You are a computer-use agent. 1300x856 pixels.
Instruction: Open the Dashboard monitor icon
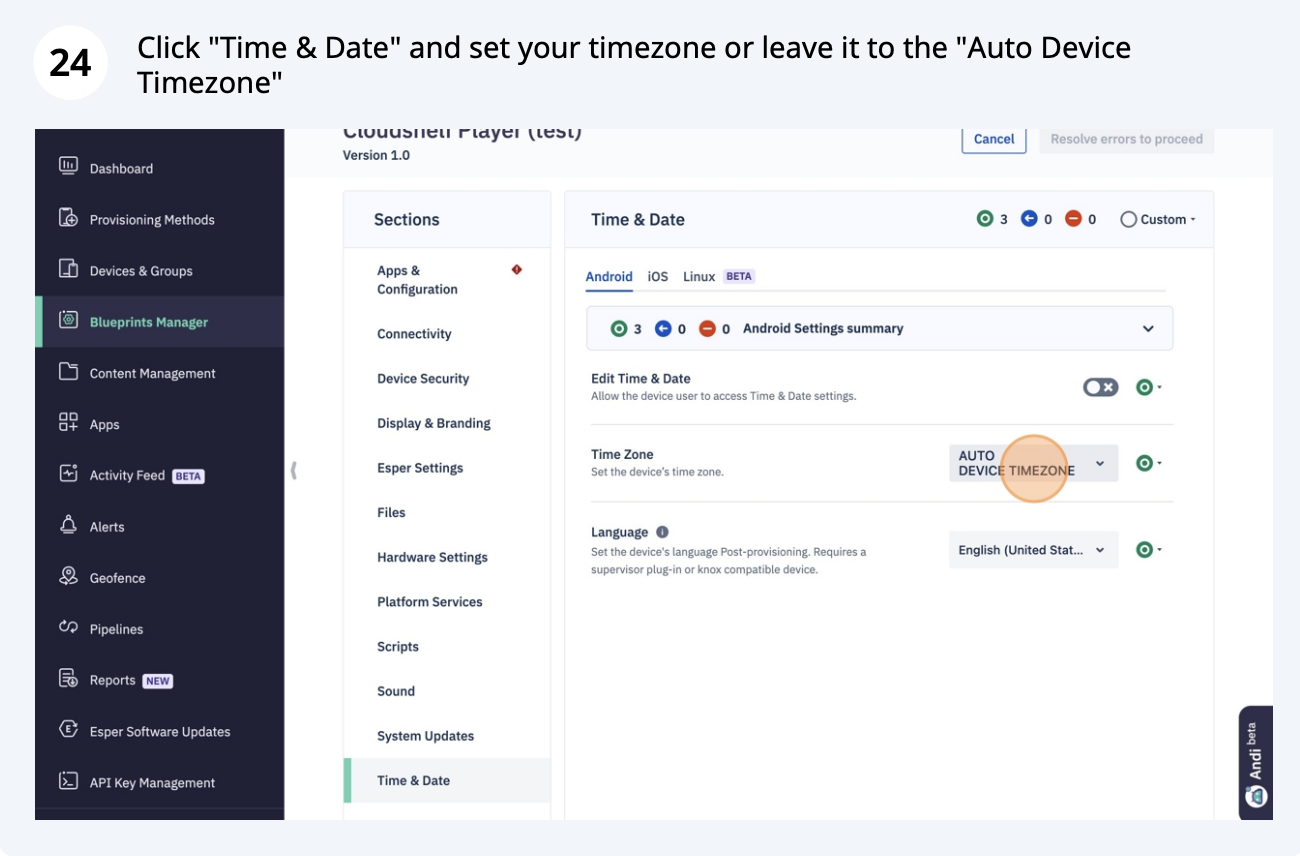(x=68, y=166)
